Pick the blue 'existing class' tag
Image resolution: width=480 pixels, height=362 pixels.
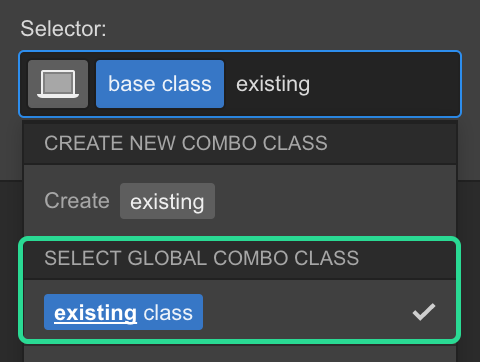[x=123, y=312]
